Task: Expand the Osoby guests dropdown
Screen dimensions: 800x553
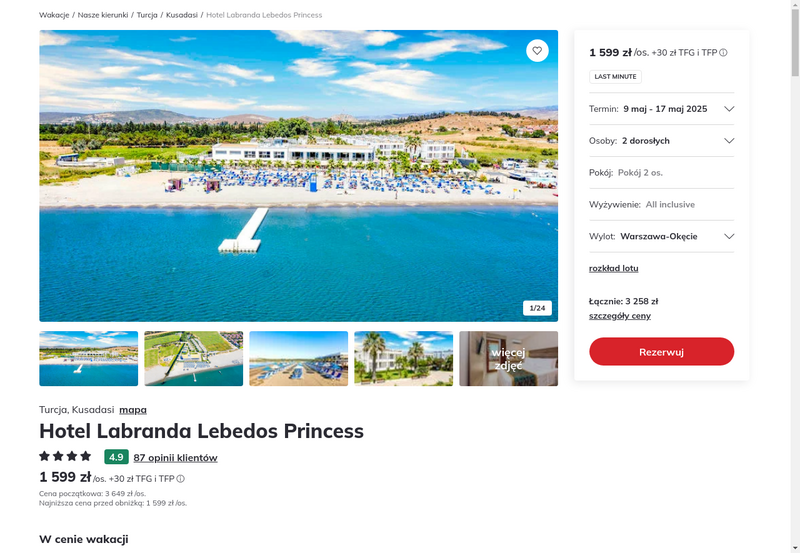Action: click(x=661, y=141)
